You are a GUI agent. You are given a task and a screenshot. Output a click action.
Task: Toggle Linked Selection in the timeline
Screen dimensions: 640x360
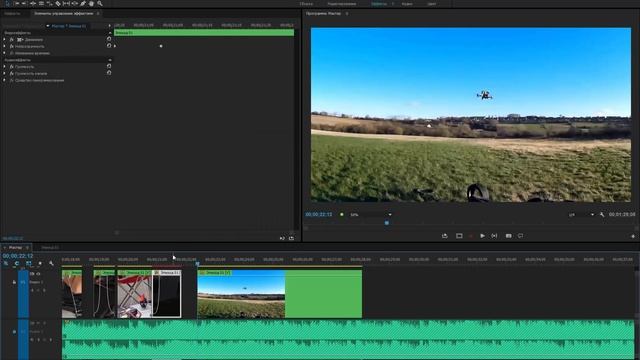pyautogui.click(x=29, y=263)
